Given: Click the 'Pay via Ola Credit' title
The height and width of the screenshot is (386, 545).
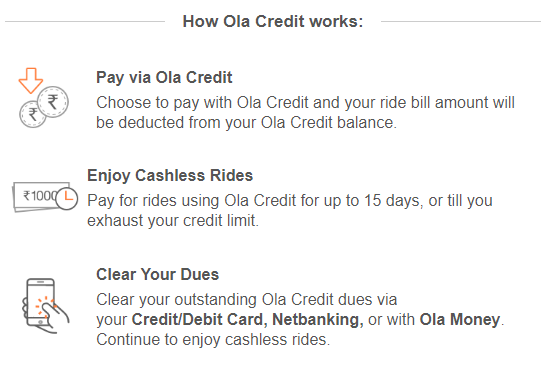Looking at the screenshot, I should [x=164, y=77].
